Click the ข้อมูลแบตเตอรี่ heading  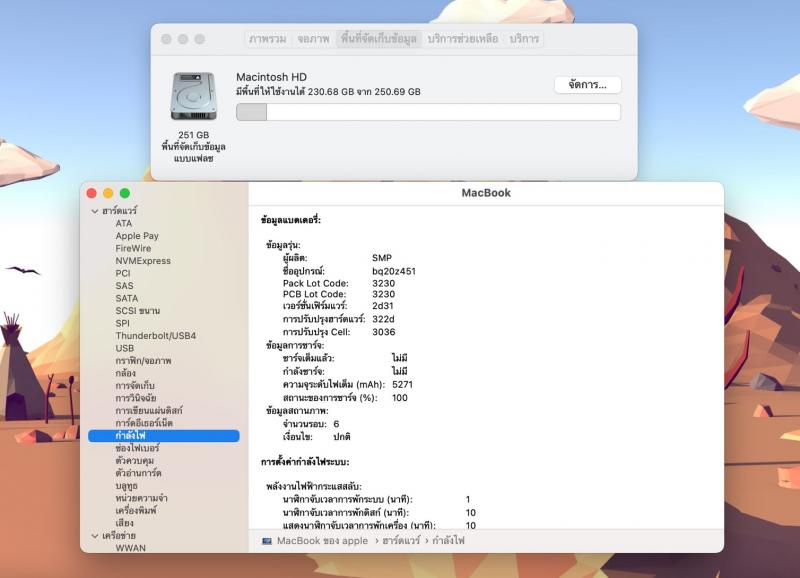pos(291,220)
